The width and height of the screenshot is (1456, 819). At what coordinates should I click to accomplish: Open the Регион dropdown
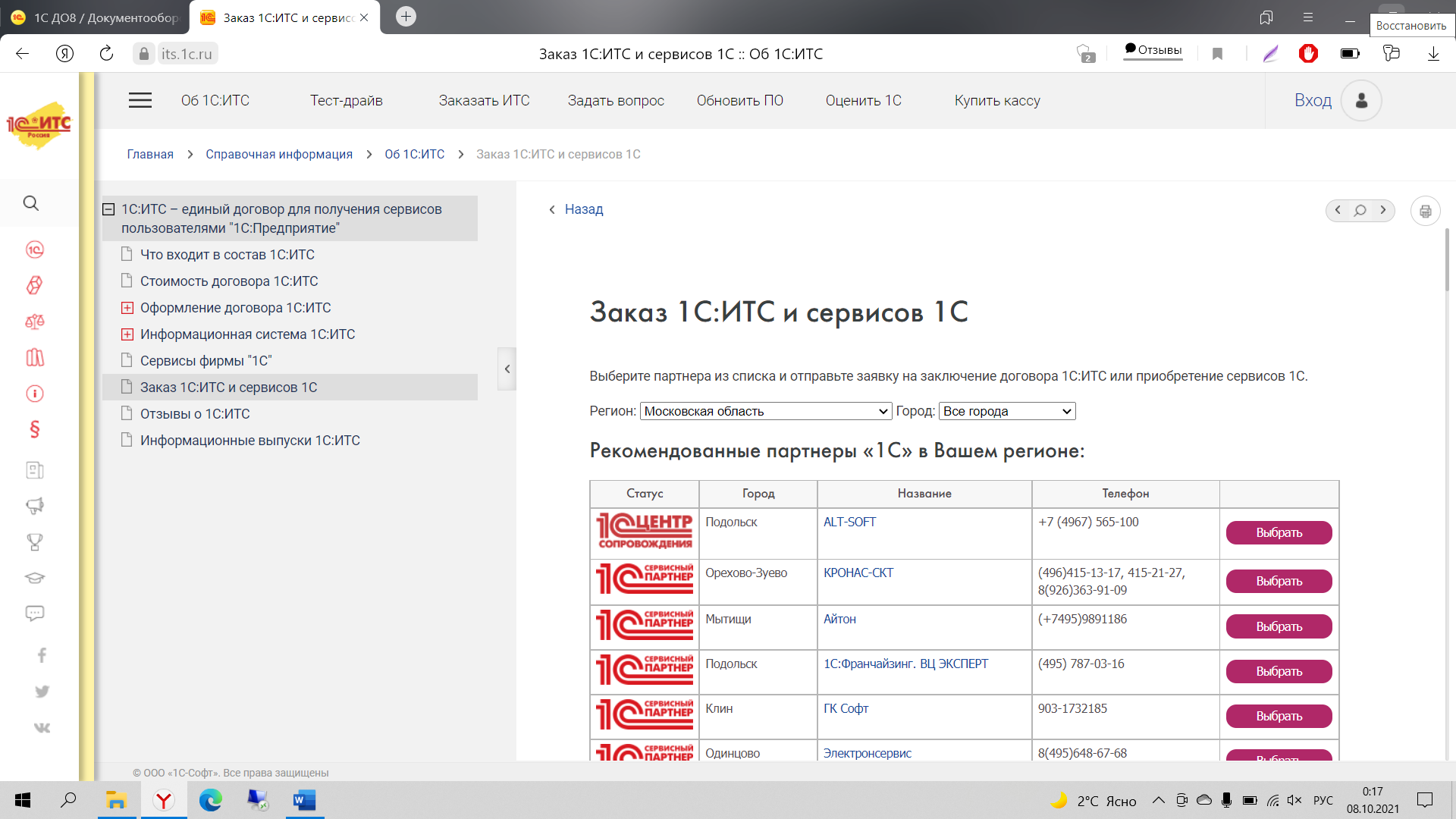[x=765, y=411]
